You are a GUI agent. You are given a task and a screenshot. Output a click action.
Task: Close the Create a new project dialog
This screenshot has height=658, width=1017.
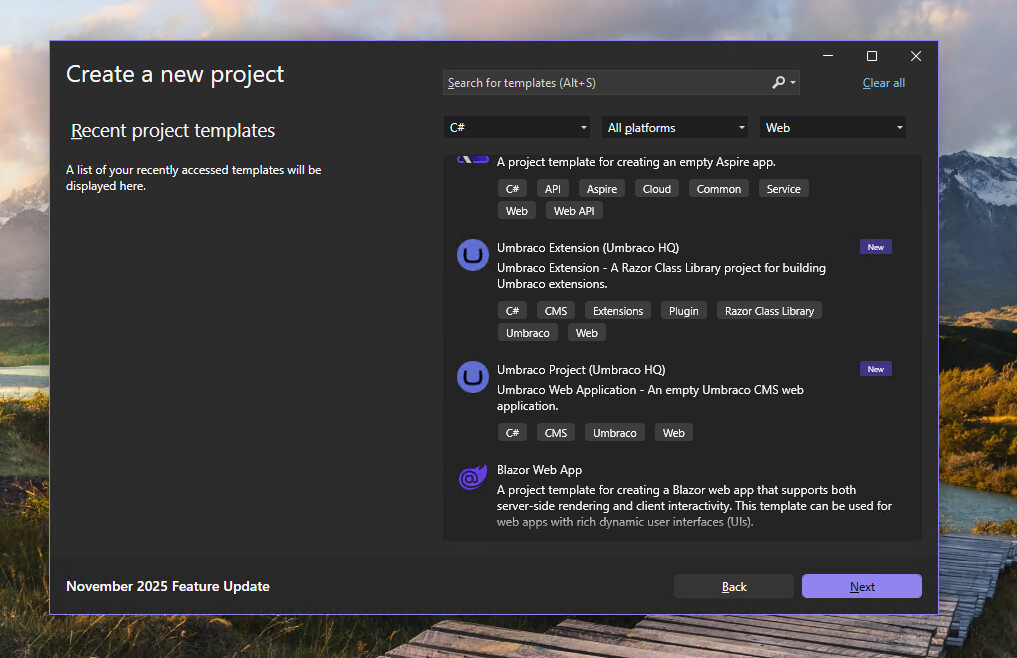pos(915,56)
